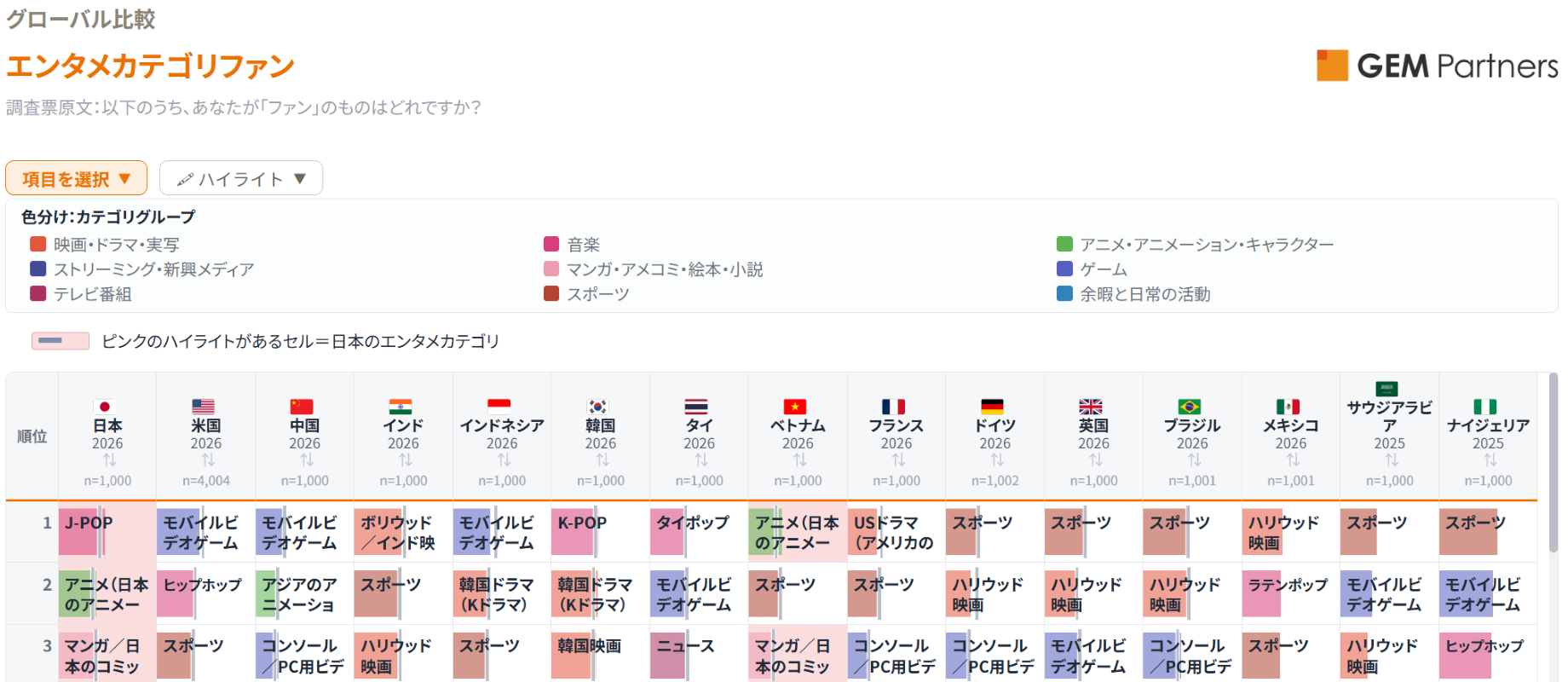Sort by the サウジアラビア 2025 column arrows

tap(1391, 460)
